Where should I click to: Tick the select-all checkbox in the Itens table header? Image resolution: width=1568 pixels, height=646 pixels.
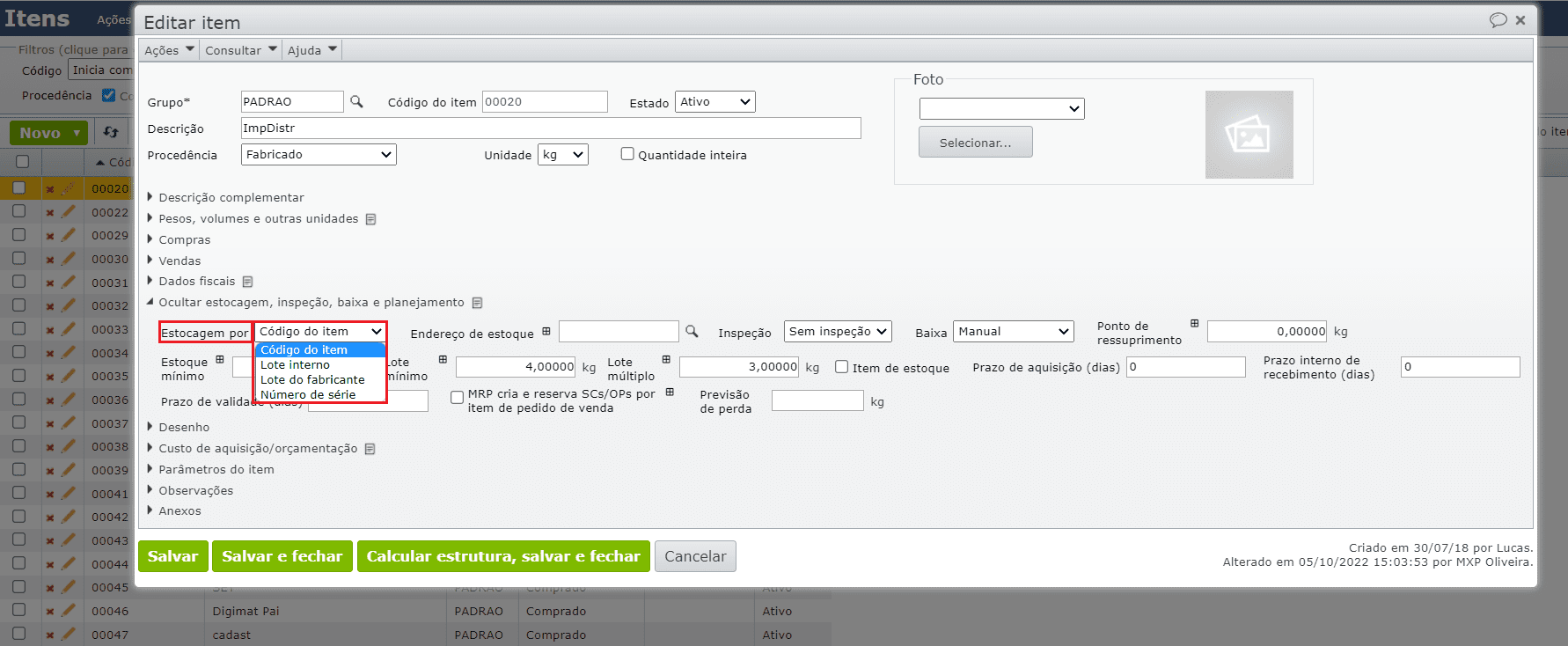[x=22, y=162]
